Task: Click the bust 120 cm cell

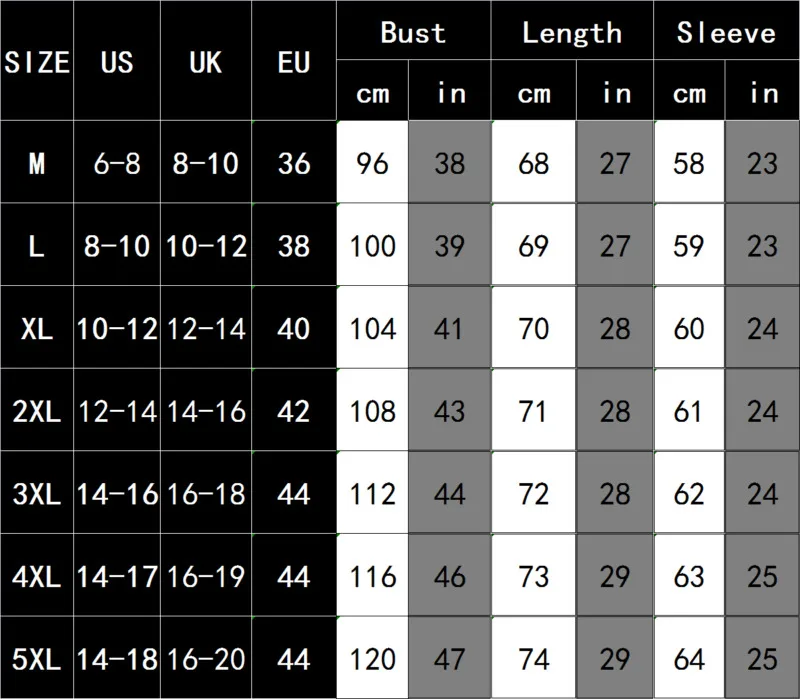Action: 372,659
